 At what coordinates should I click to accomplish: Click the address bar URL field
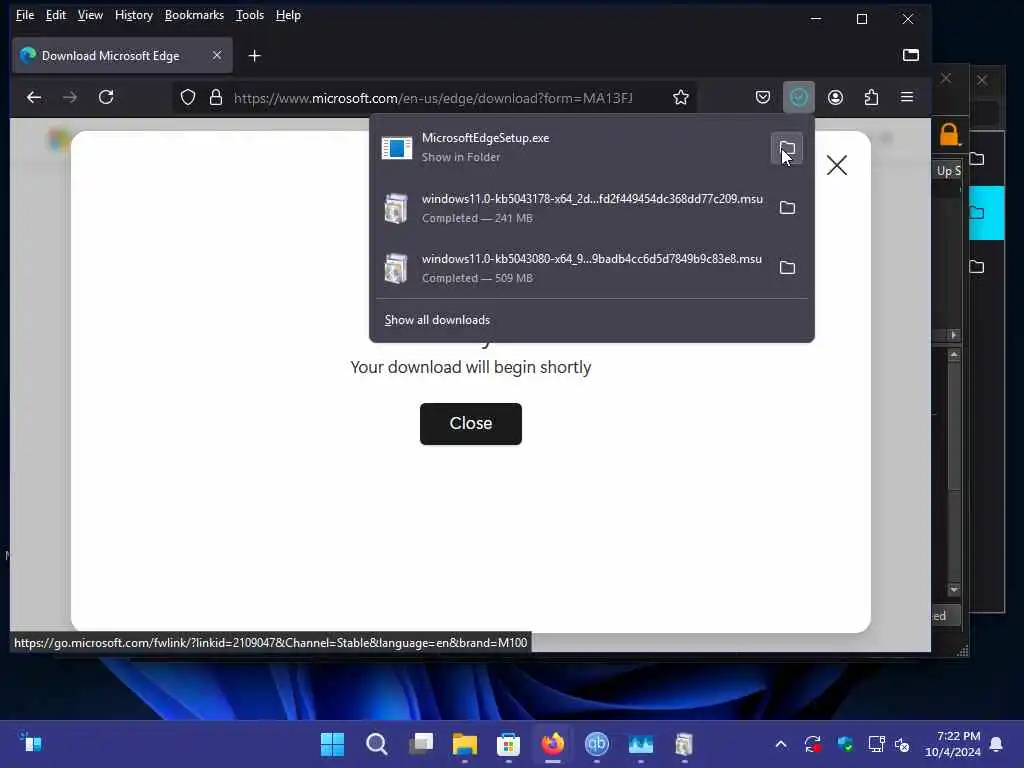pos(433,98)
